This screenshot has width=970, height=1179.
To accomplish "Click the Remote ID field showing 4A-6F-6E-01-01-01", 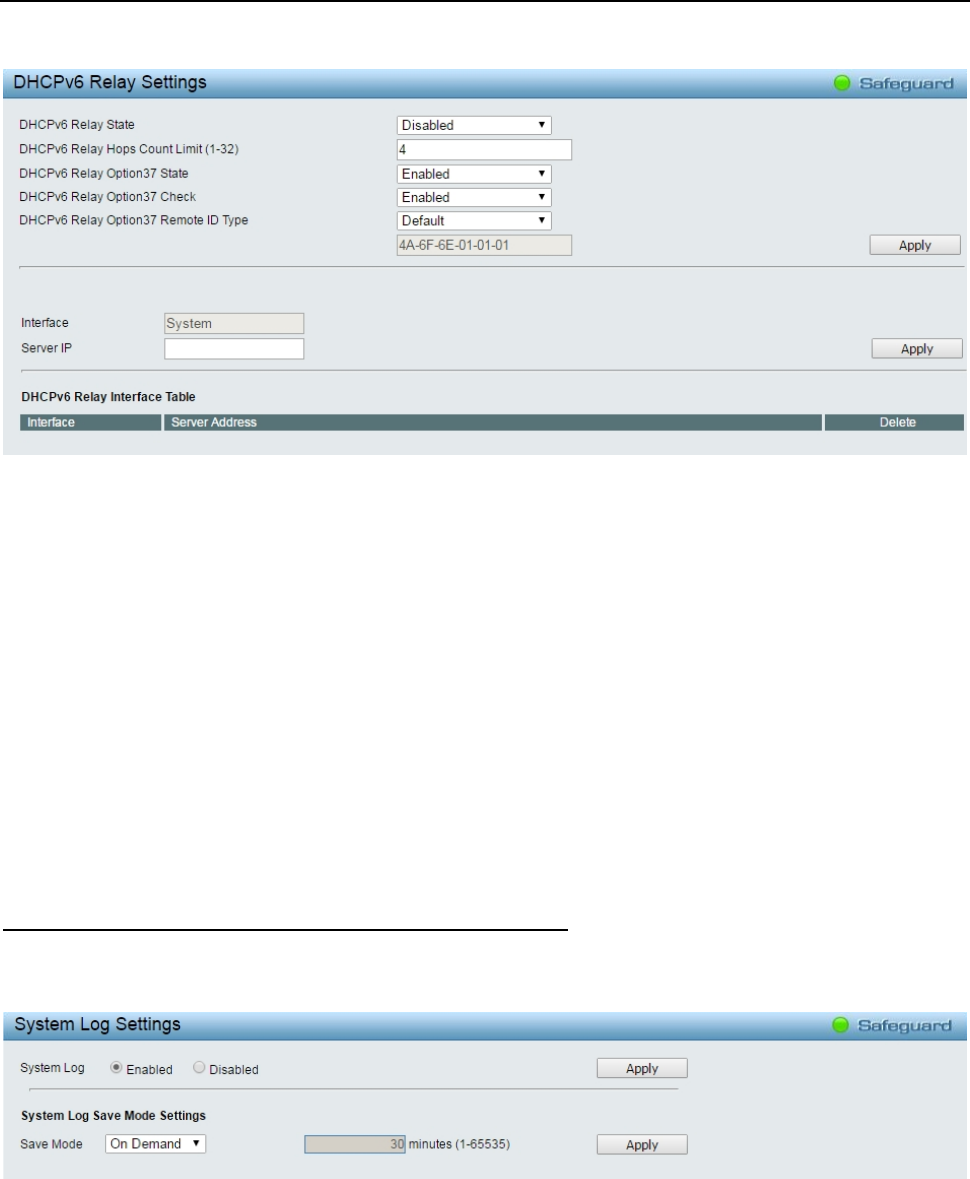I will [484, 245].
